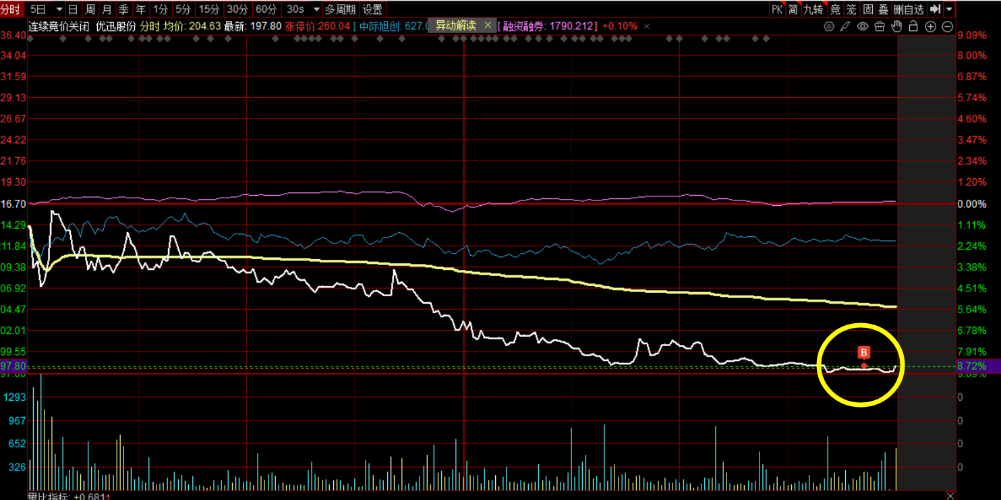The height and width of the screenshot is (500, 1001).
Task: Open the top-right toolbar dropdown arrow
Action: (949, 9)
